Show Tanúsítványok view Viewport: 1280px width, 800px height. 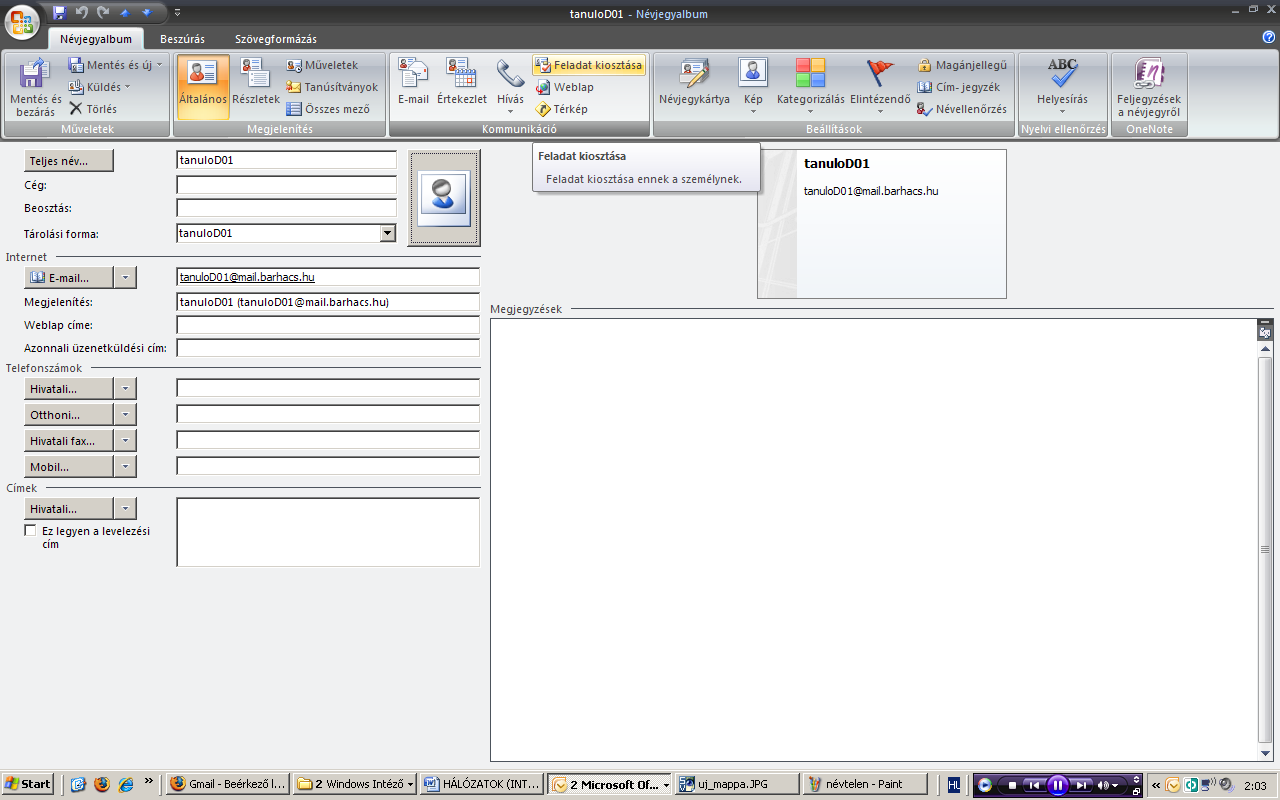coord(332,87)
